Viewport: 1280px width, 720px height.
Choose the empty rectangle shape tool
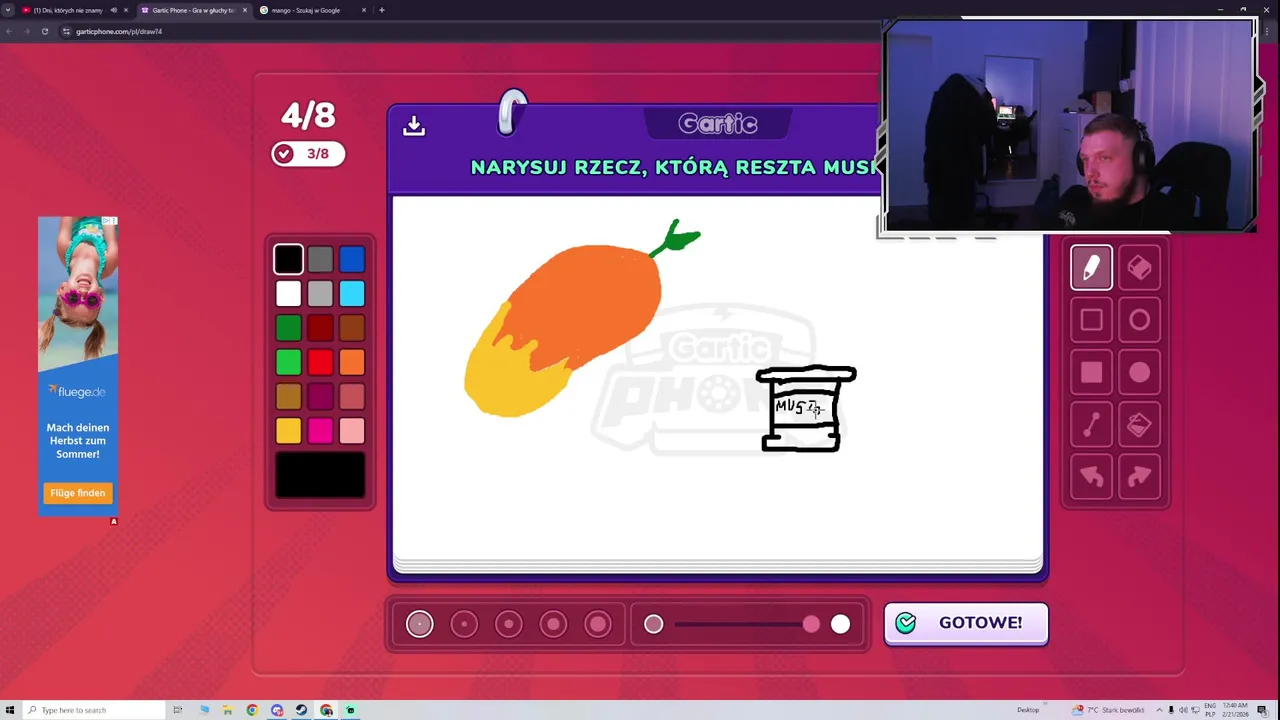pos(1091,320)
